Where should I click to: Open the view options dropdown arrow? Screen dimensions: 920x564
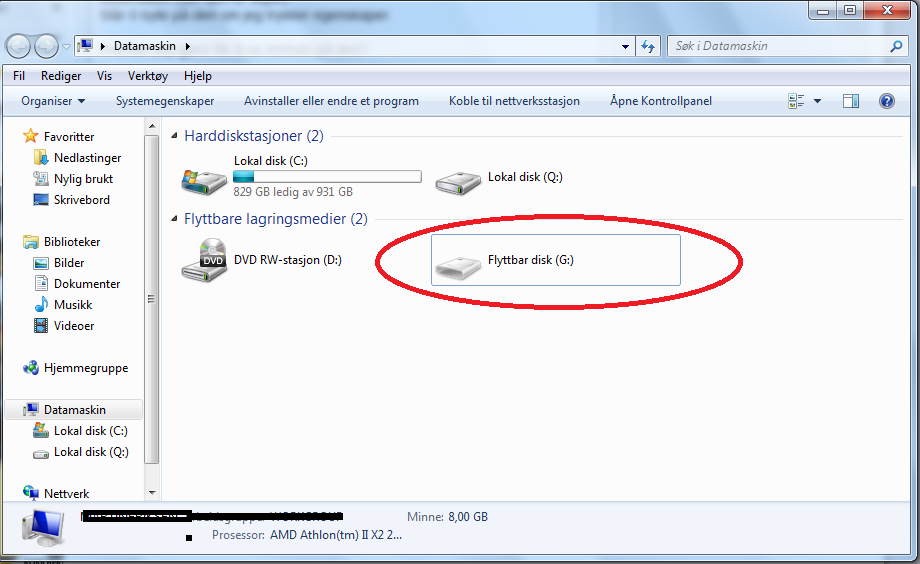pyautogui.click(x=817, y=101)
